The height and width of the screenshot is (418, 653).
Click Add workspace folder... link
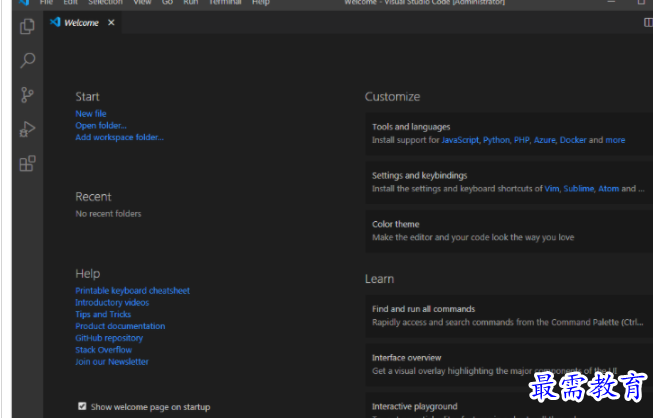click(x=120, y=137)
